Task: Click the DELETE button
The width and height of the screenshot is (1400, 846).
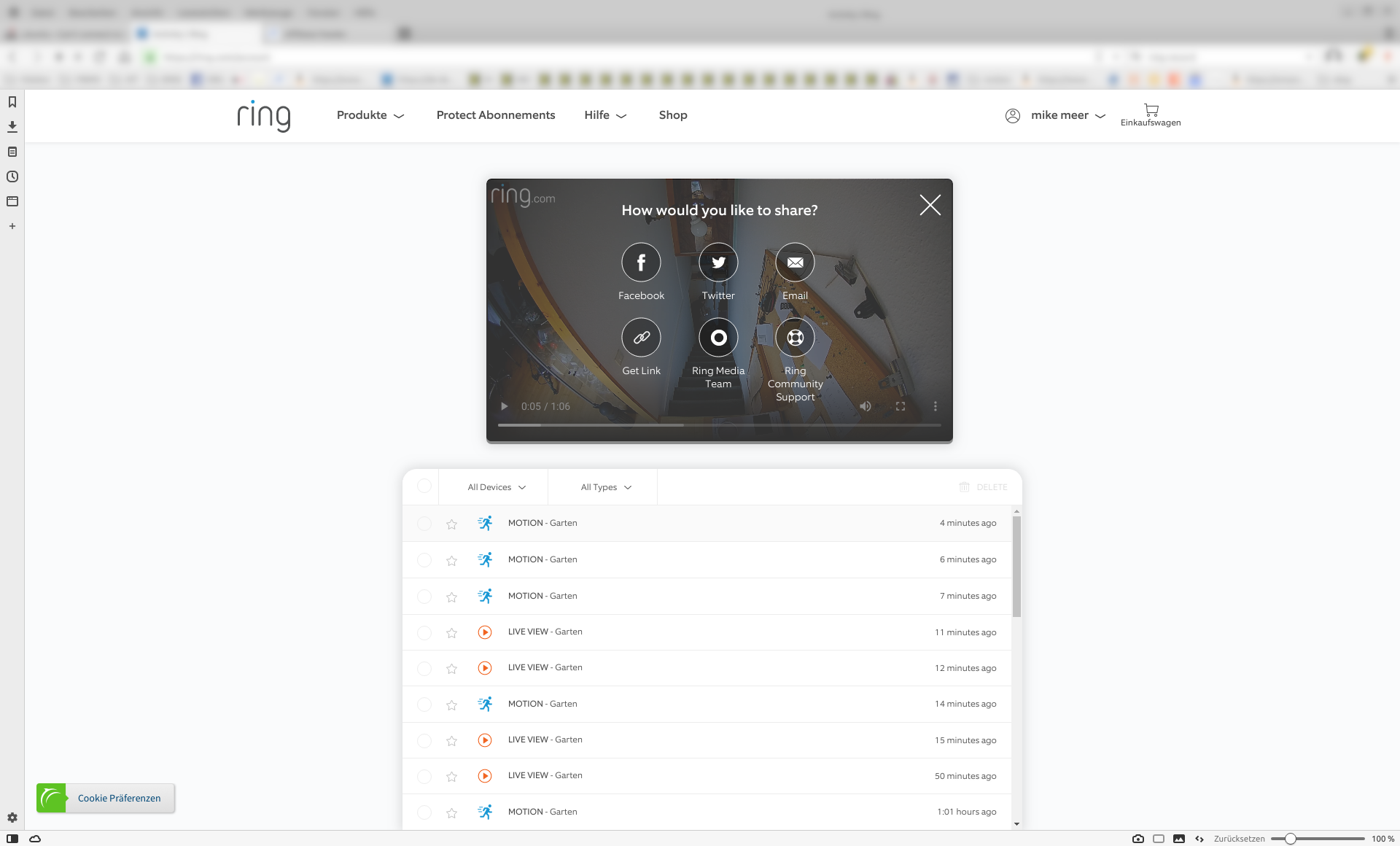Action: coord(983,487)
